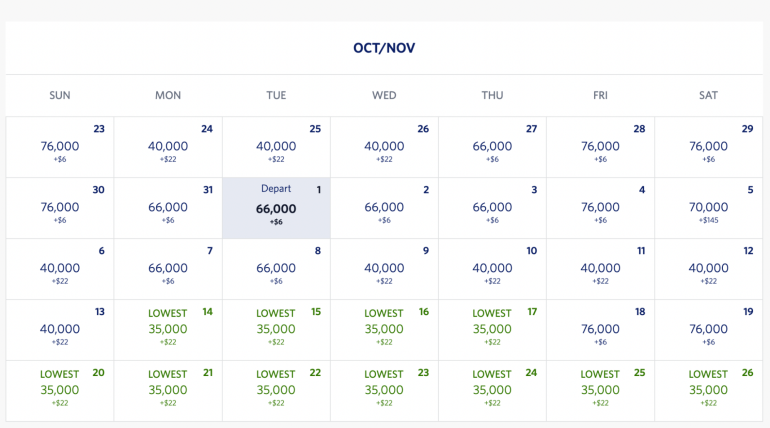This screenshot has width=770, height=428.
Task: Choose LOWEST 35,000 on Wednesday the 23rd
Action: [384, 391]
